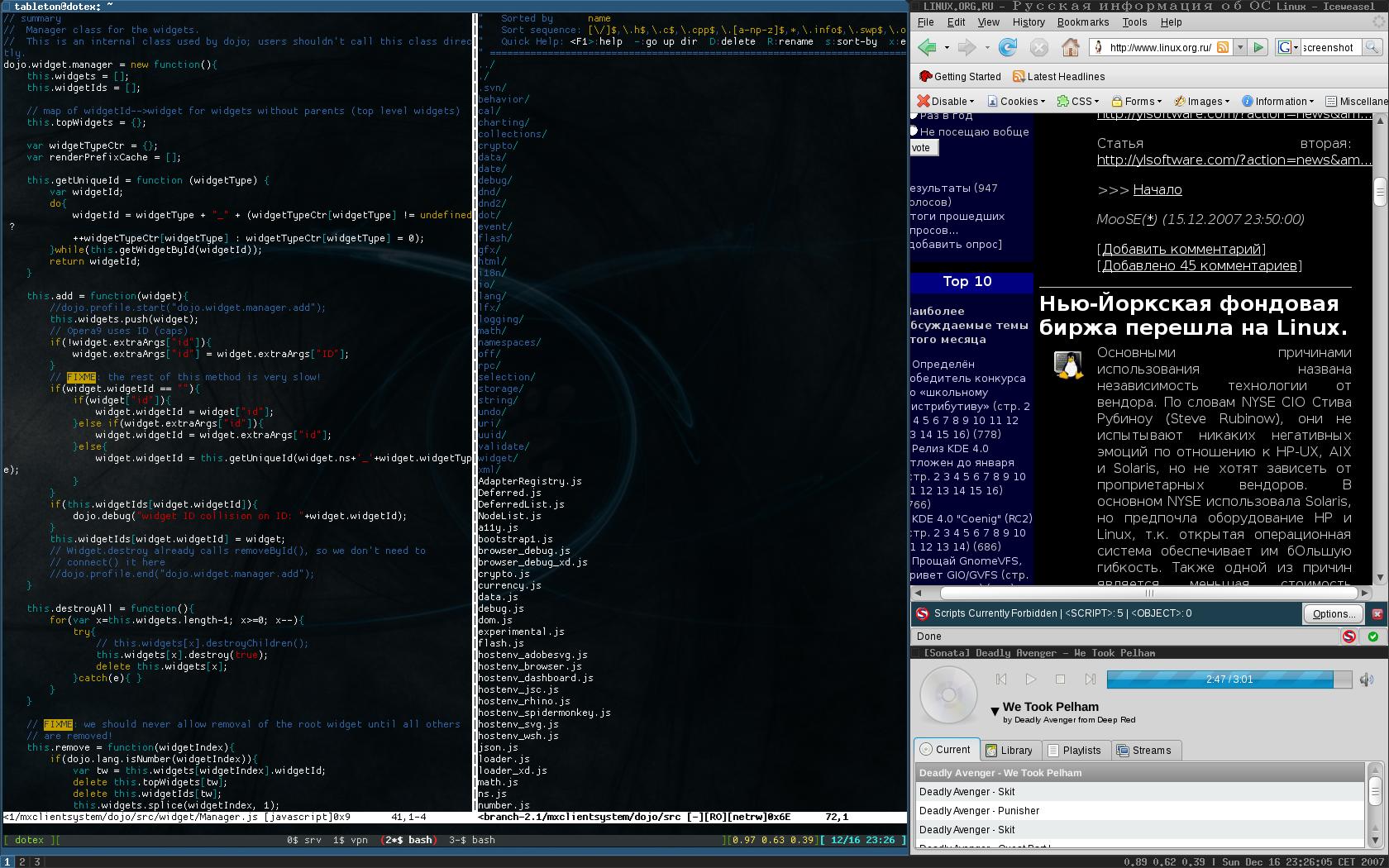Click the magnifier search button in Iceweasel

point(1372,47)
